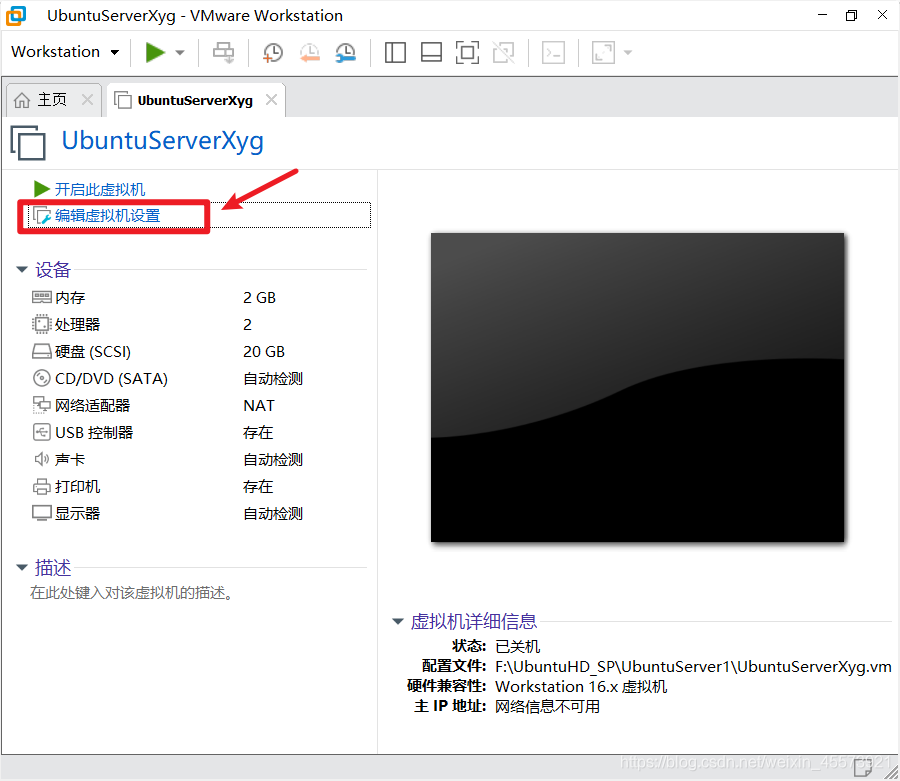This screenshot has height=781, width=900.
Task: Click the Unity mode toolbar icon
Action: pyautogui.click(x=503, y=52)
